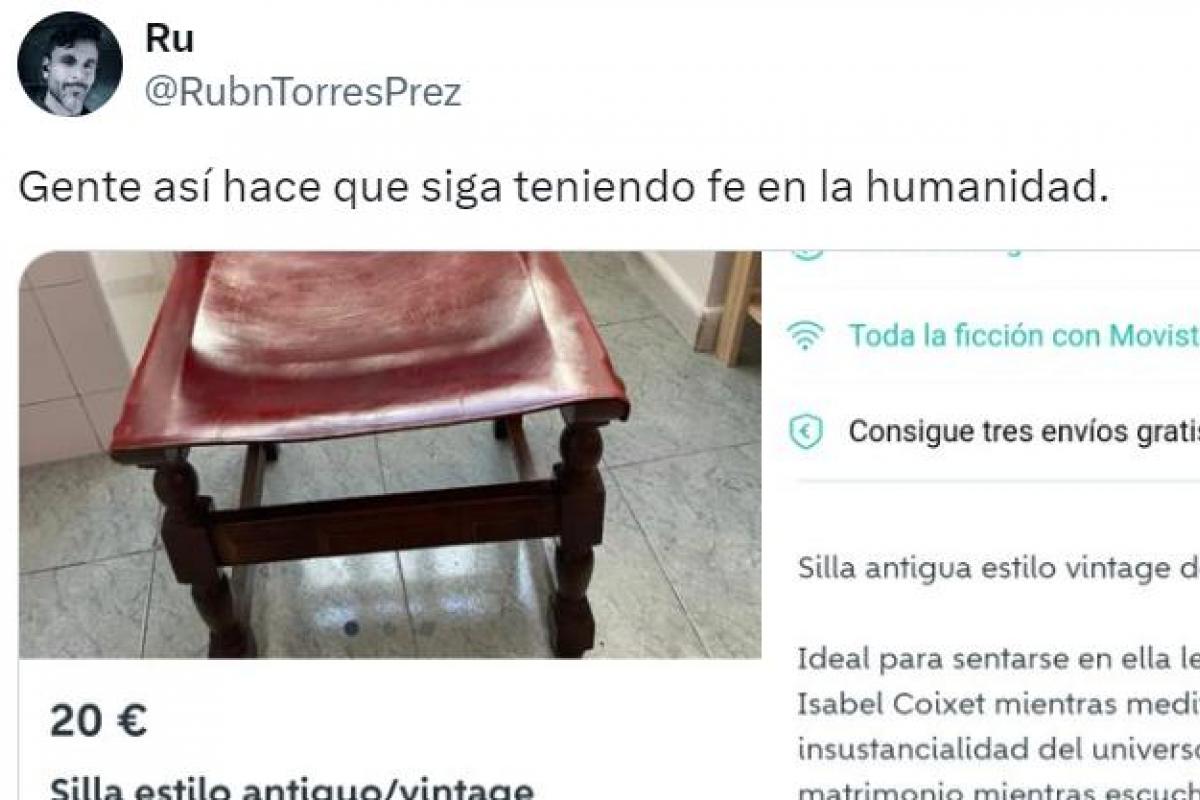Click the cut-off teal icon above Wi-Fi symbol

tap(805, 252)
